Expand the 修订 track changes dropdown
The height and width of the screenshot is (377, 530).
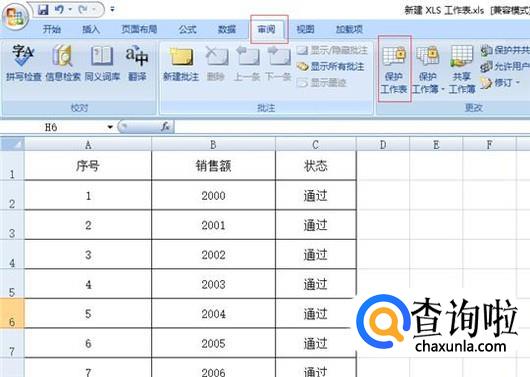(x=500, y=83)
